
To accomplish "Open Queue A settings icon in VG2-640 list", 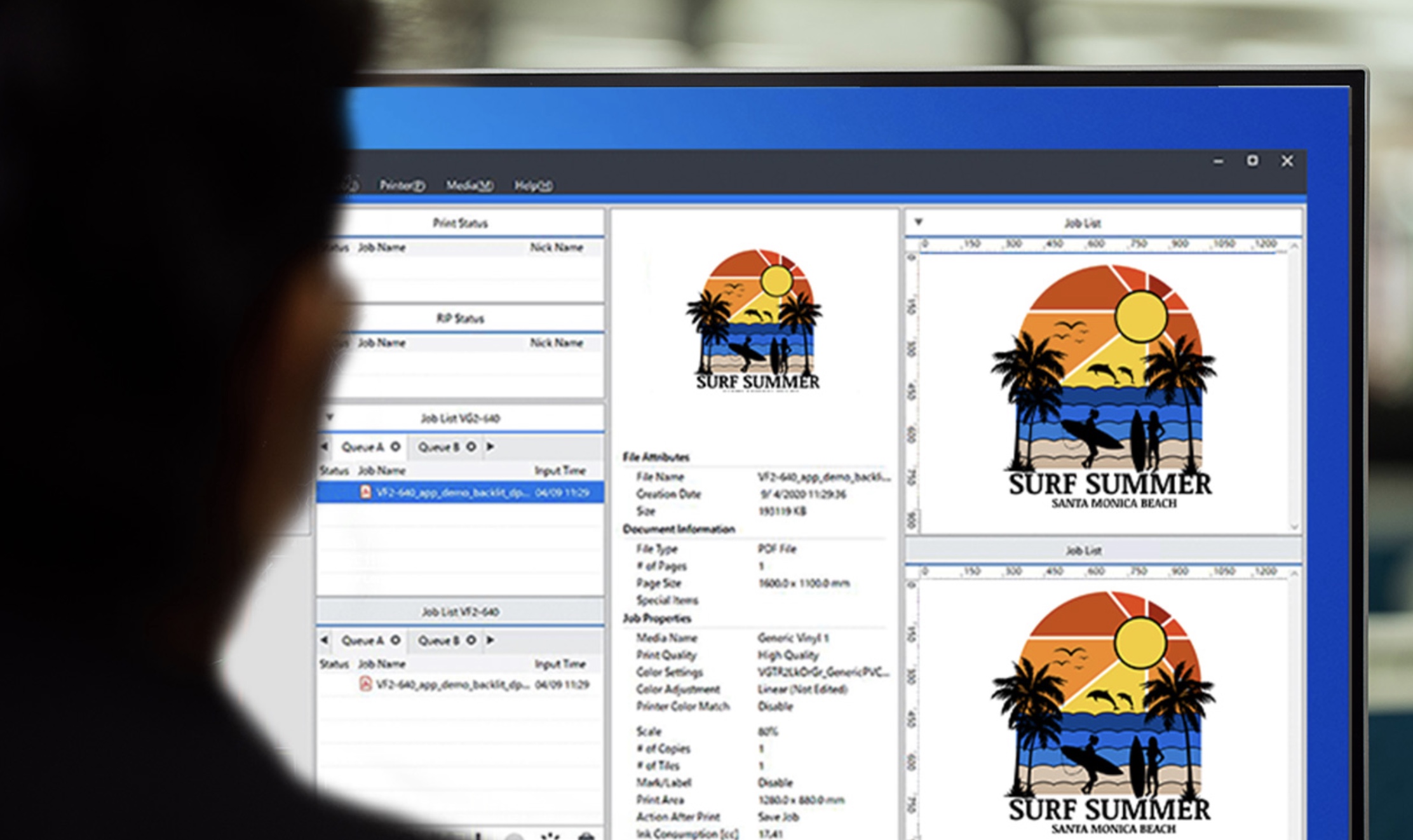I will point(395,447).
